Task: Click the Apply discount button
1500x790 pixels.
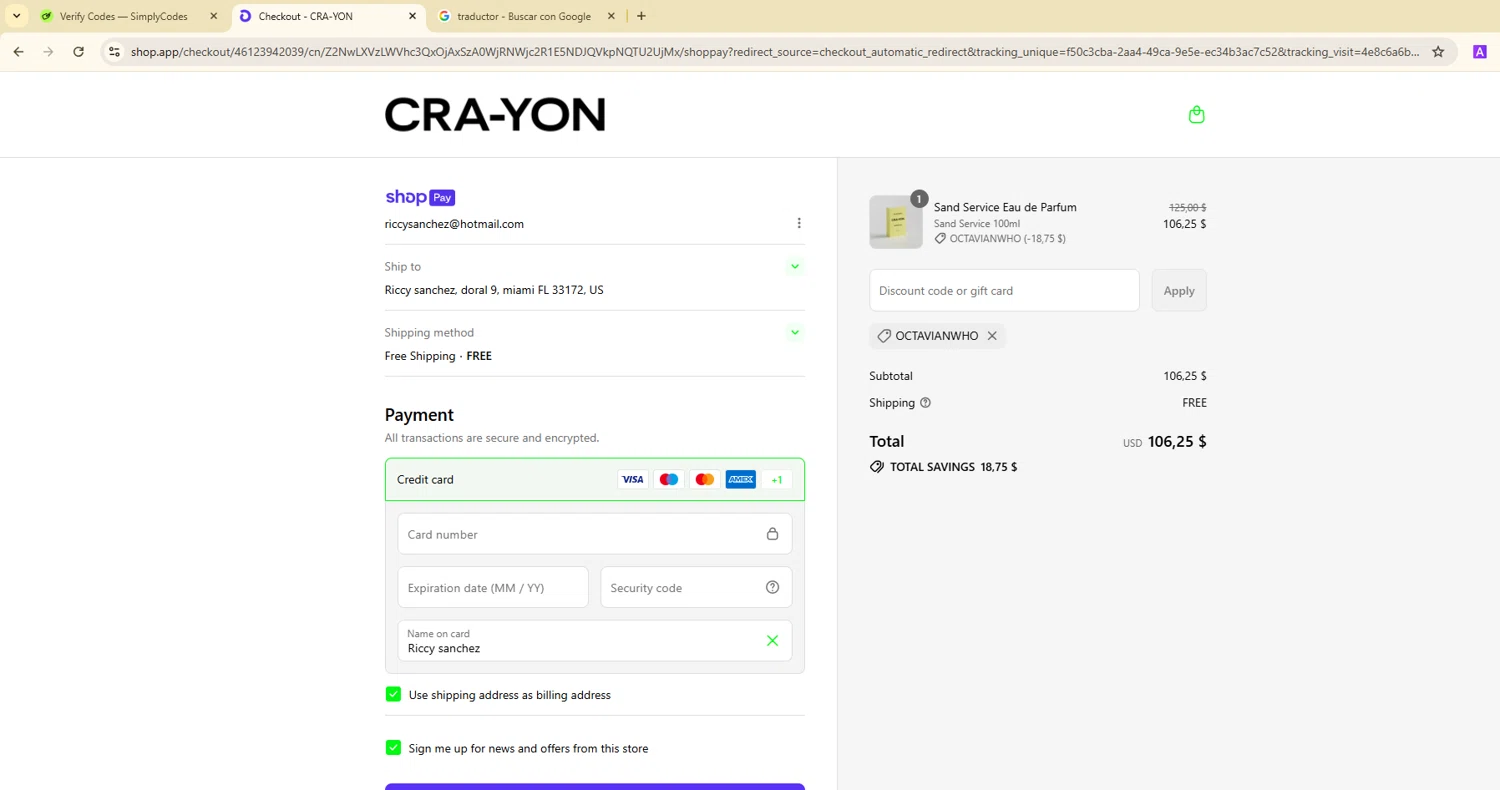Action: (x=1179, y=290)
